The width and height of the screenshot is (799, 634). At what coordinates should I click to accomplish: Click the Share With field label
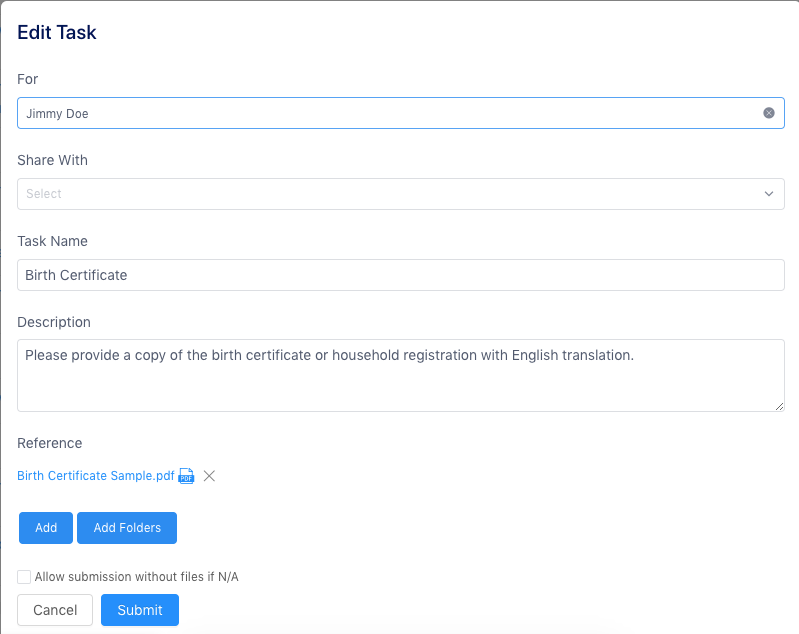tap(52, 160)
